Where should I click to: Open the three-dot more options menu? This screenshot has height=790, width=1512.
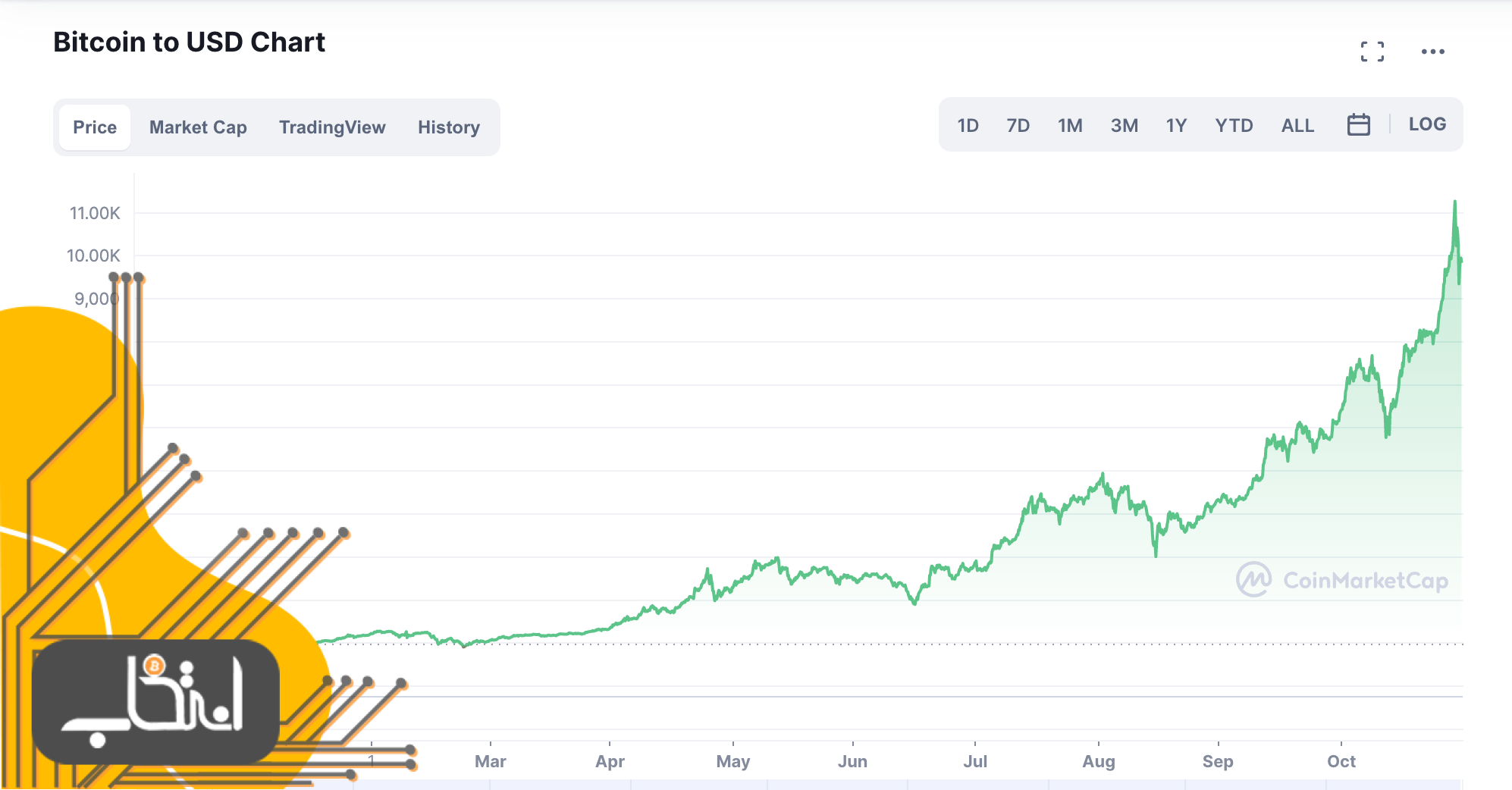tap(1432, 52)
